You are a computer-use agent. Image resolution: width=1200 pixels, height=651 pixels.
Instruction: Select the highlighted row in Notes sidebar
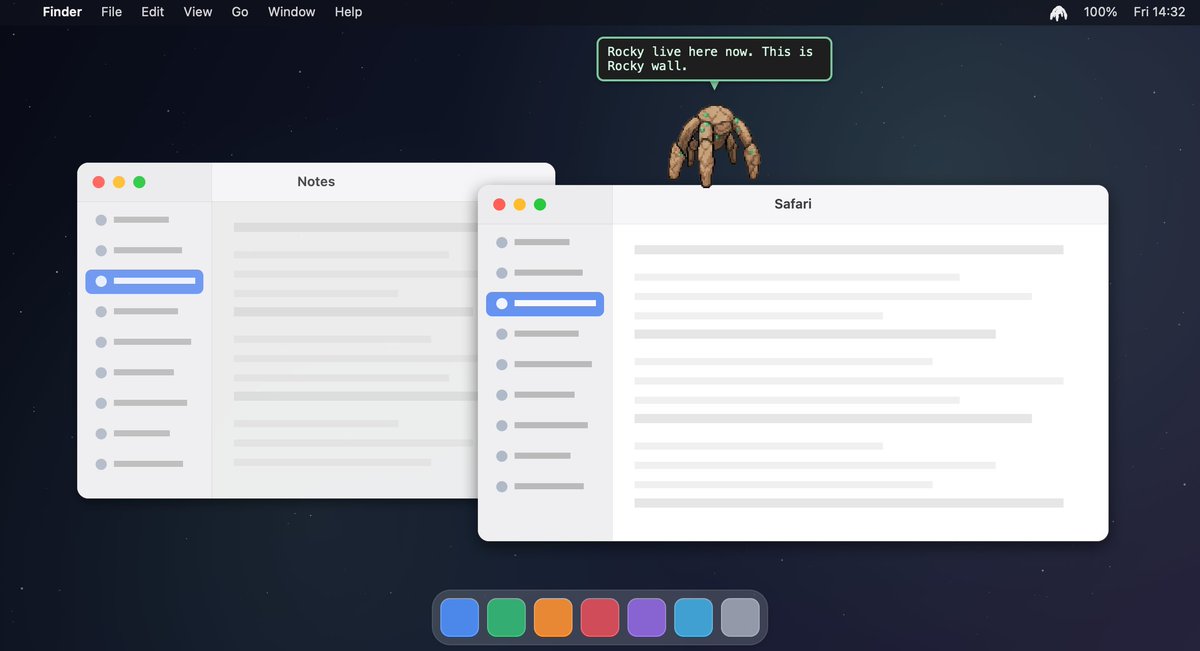point(145,281)
